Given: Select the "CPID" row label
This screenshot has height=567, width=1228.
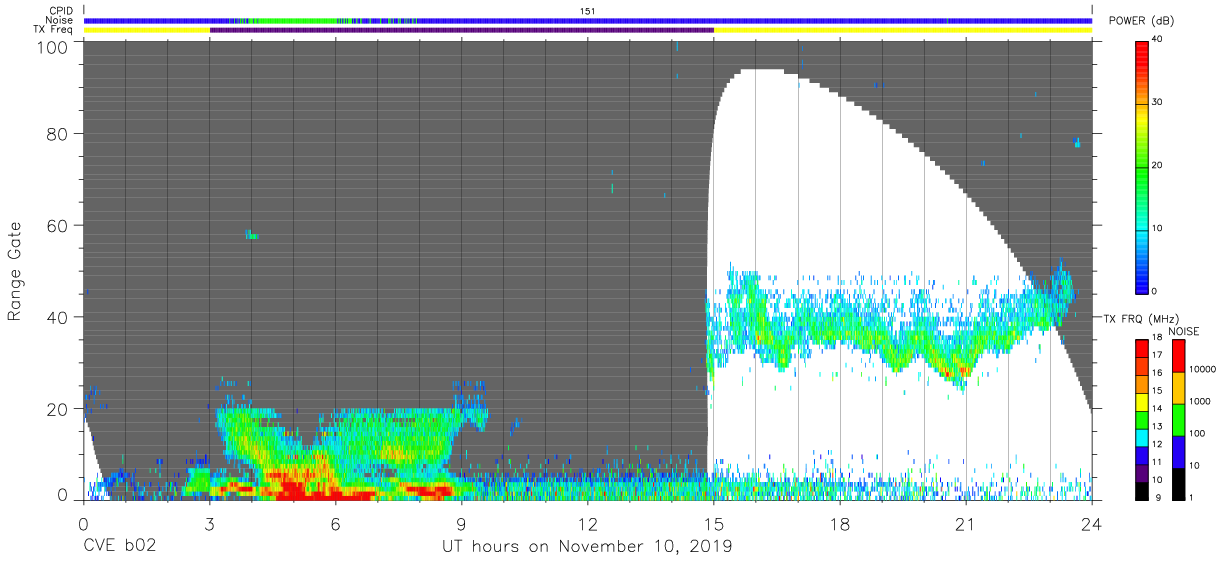Looking at the screenshot, I should 62,11.
